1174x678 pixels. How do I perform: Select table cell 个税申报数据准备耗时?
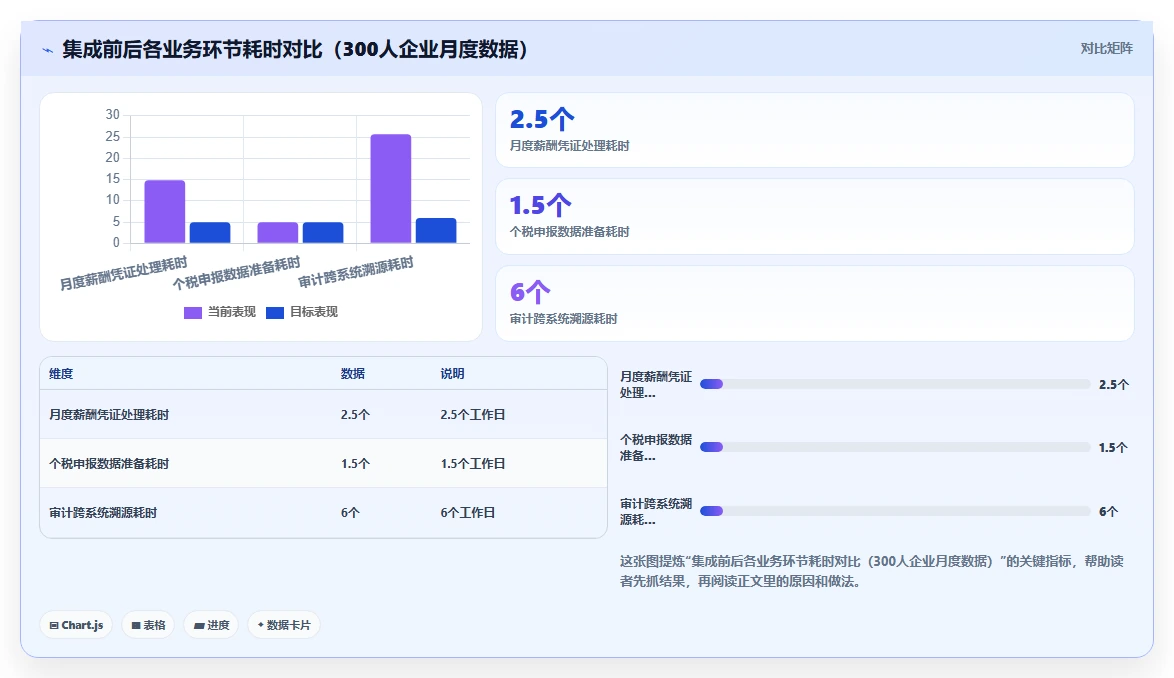pyautogui.click(x=109, y=464)
